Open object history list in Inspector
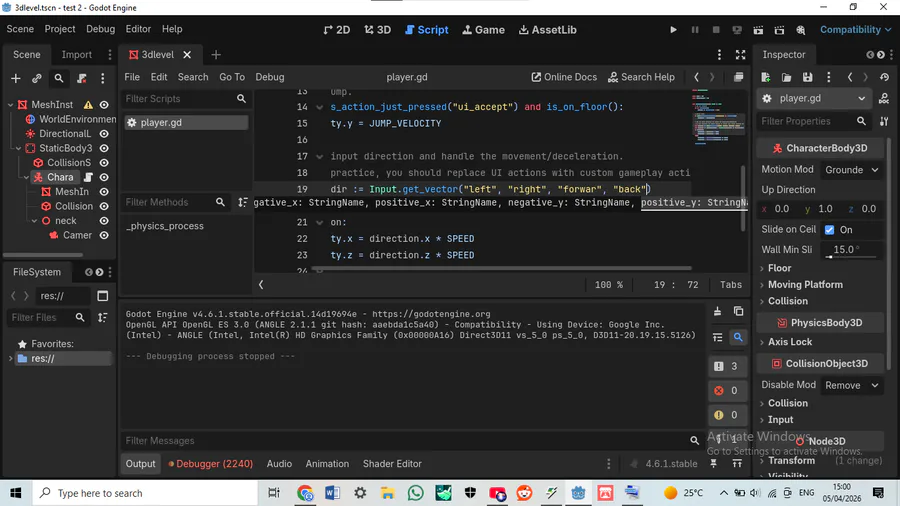900x506 pixels. [884, 77]
